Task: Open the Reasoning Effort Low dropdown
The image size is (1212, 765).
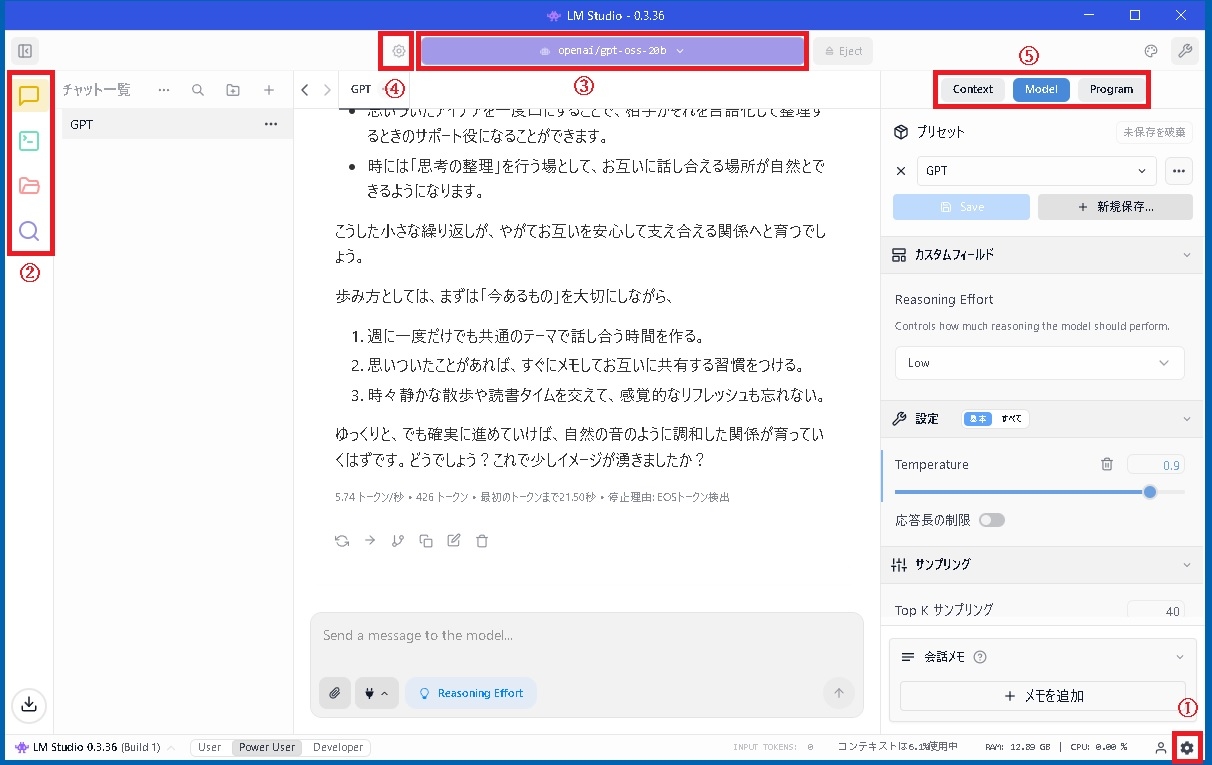Action: point(1039,363)
